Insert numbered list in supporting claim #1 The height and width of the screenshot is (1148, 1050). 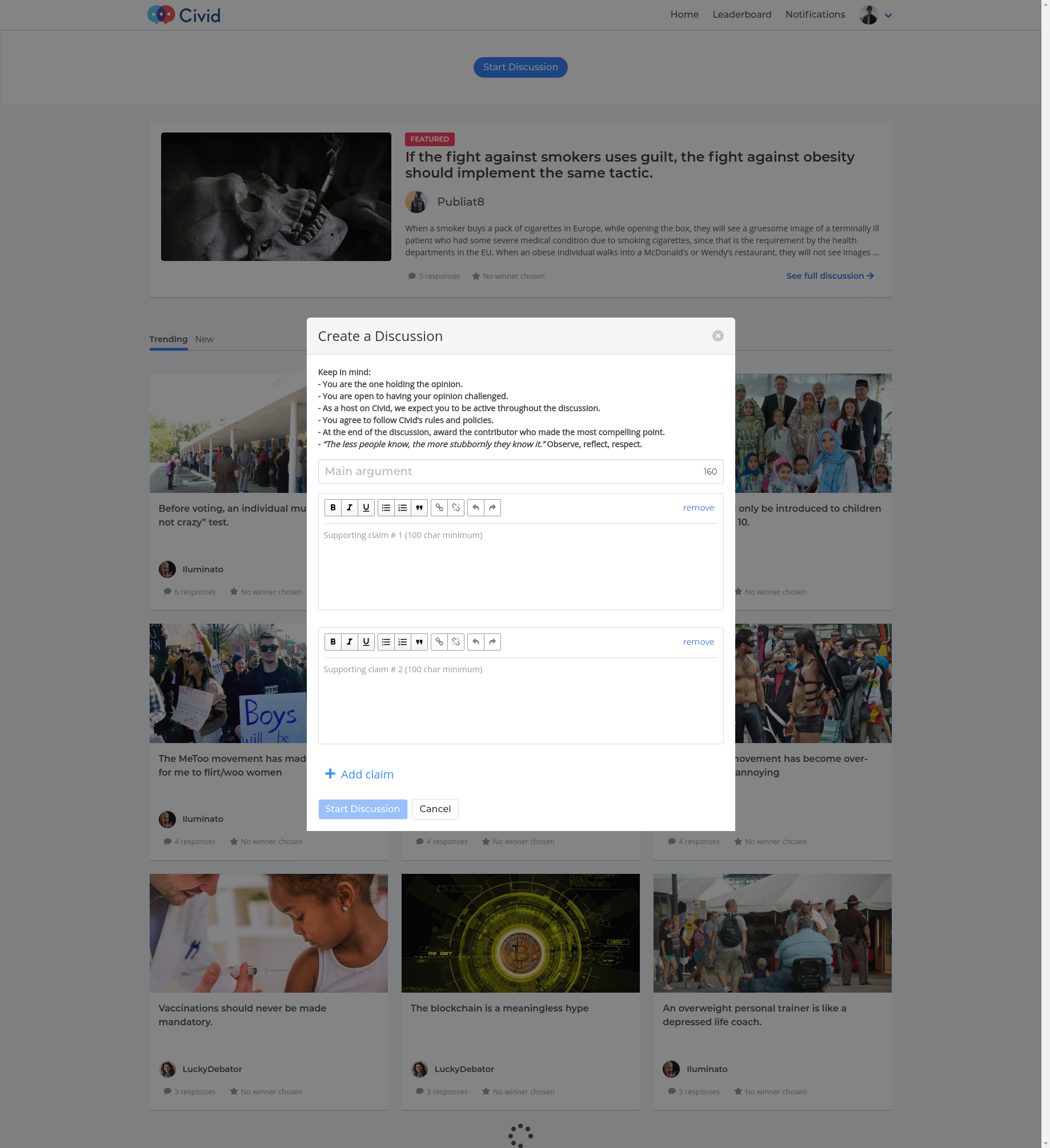pyautogui.click(x=403, y=508)
